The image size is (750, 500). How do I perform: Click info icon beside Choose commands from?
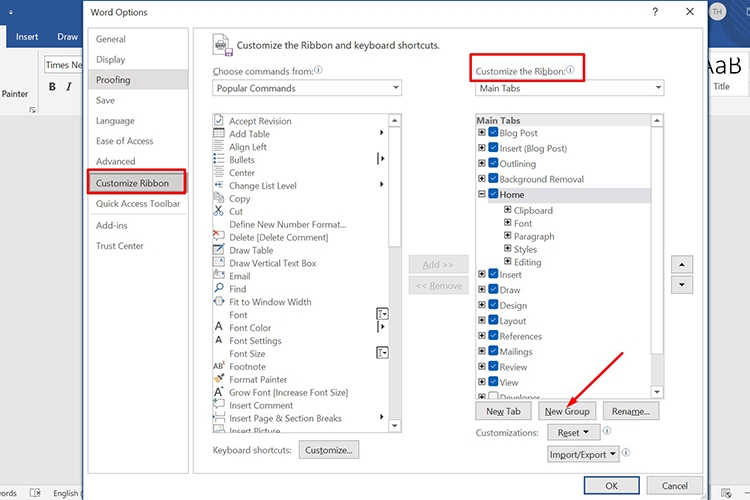318,70
